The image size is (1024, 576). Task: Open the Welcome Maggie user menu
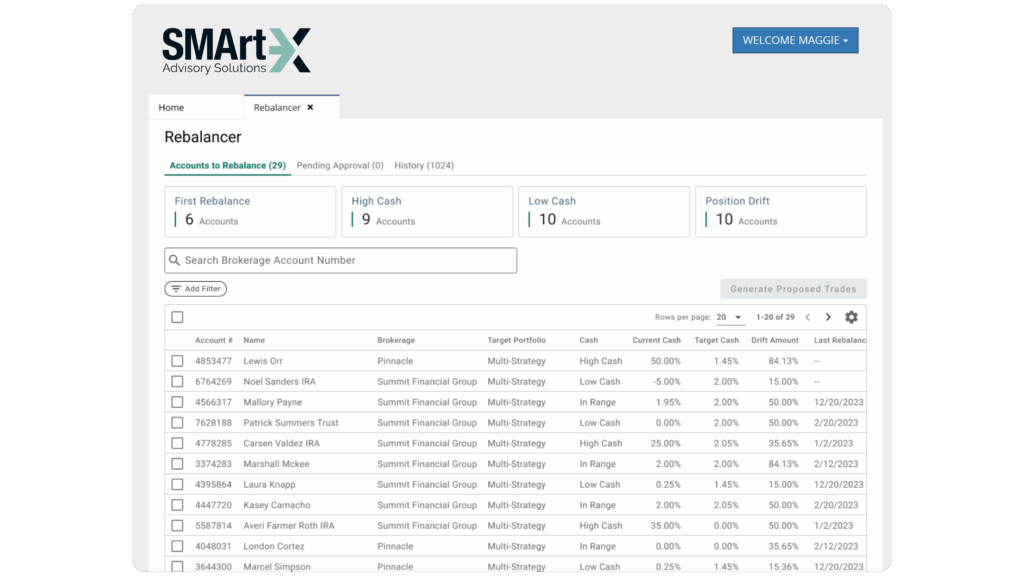coord(795,40)
